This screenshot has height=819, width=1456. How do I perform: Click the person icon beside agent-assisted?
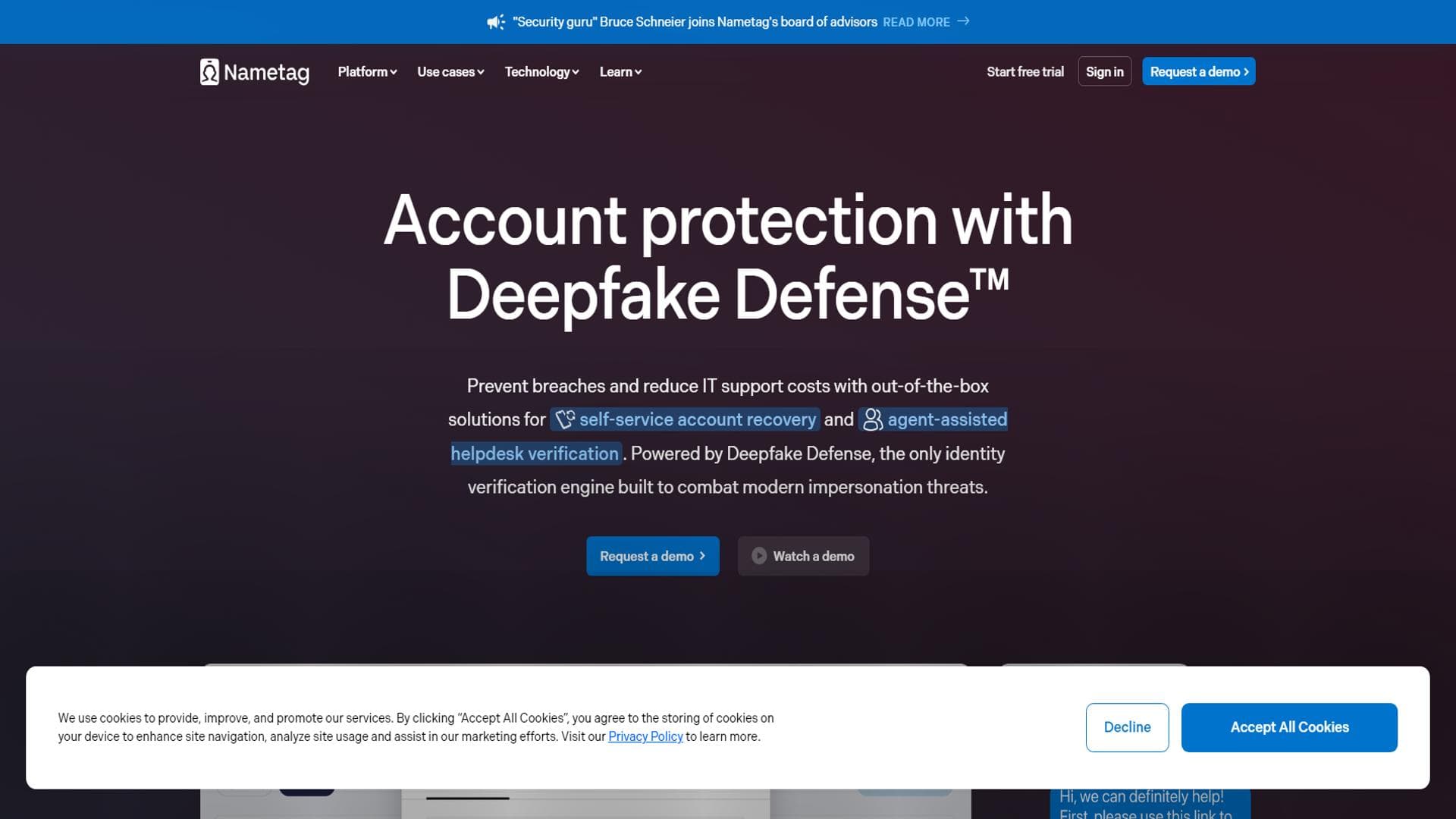pos(873,419)
